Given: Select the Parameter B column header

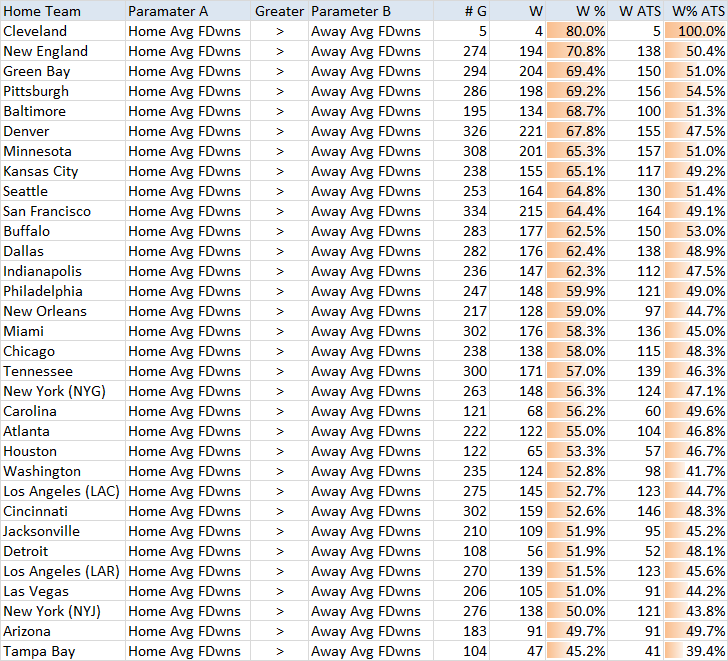Looking at the screenshot, I should click(x=371, y=11).
